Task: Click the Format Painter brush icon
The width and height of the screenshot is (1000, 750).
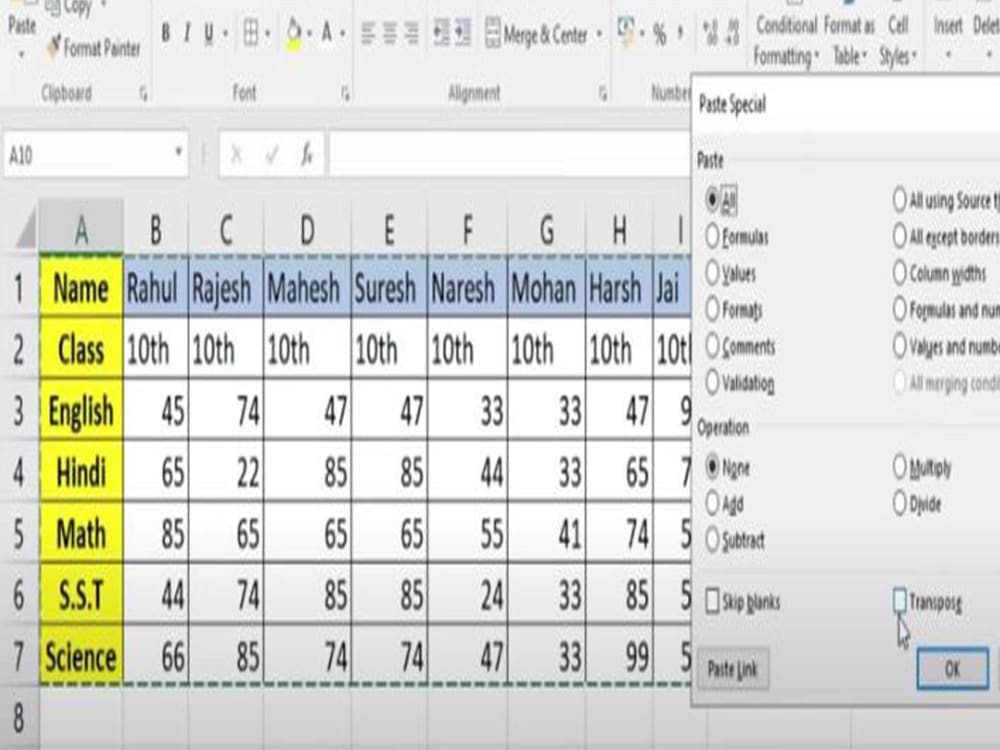Action: coord(55,46)
